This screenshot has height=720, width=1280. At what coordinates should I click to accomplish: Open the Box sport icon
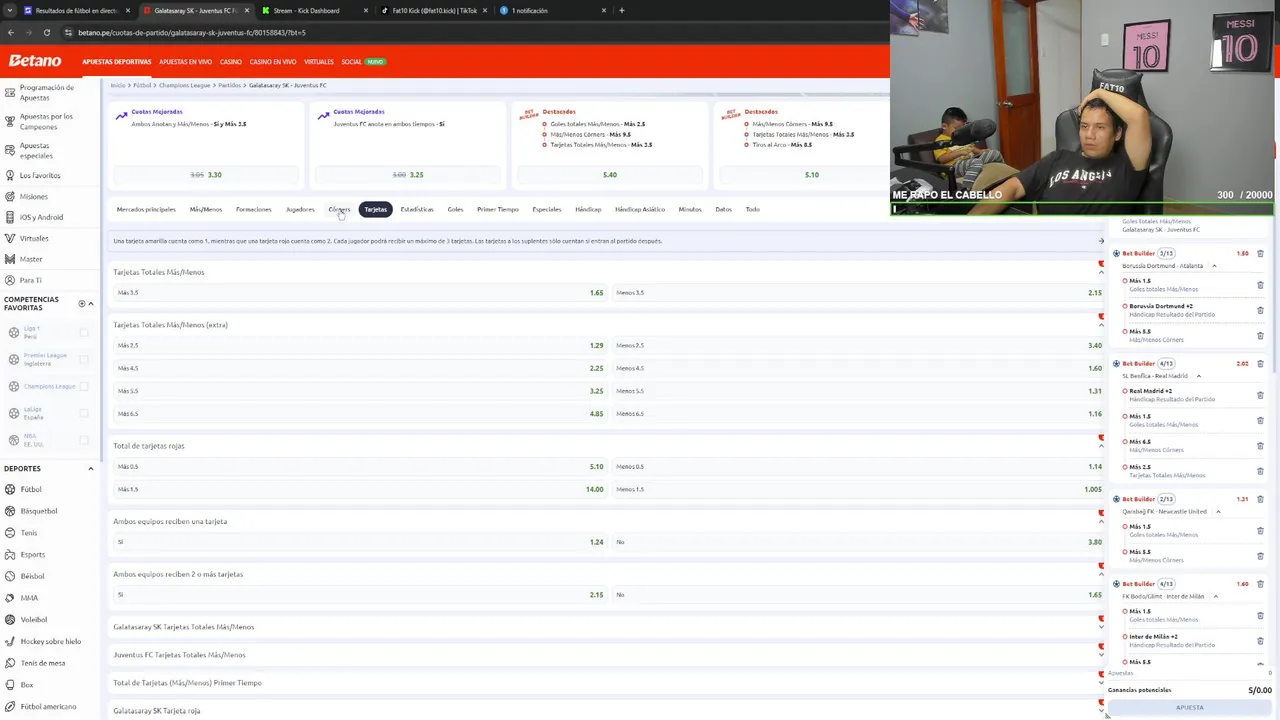coord(10,685)
